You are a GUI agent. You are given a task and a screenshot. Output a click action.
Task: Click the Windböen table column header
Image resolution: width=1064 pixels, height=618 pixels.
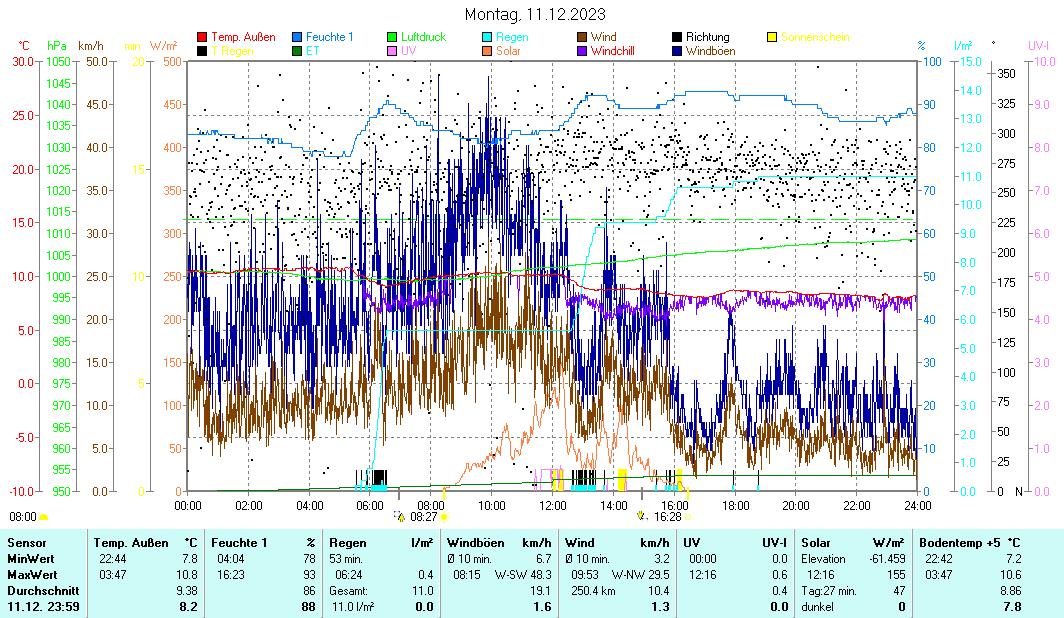click(477, 542)
